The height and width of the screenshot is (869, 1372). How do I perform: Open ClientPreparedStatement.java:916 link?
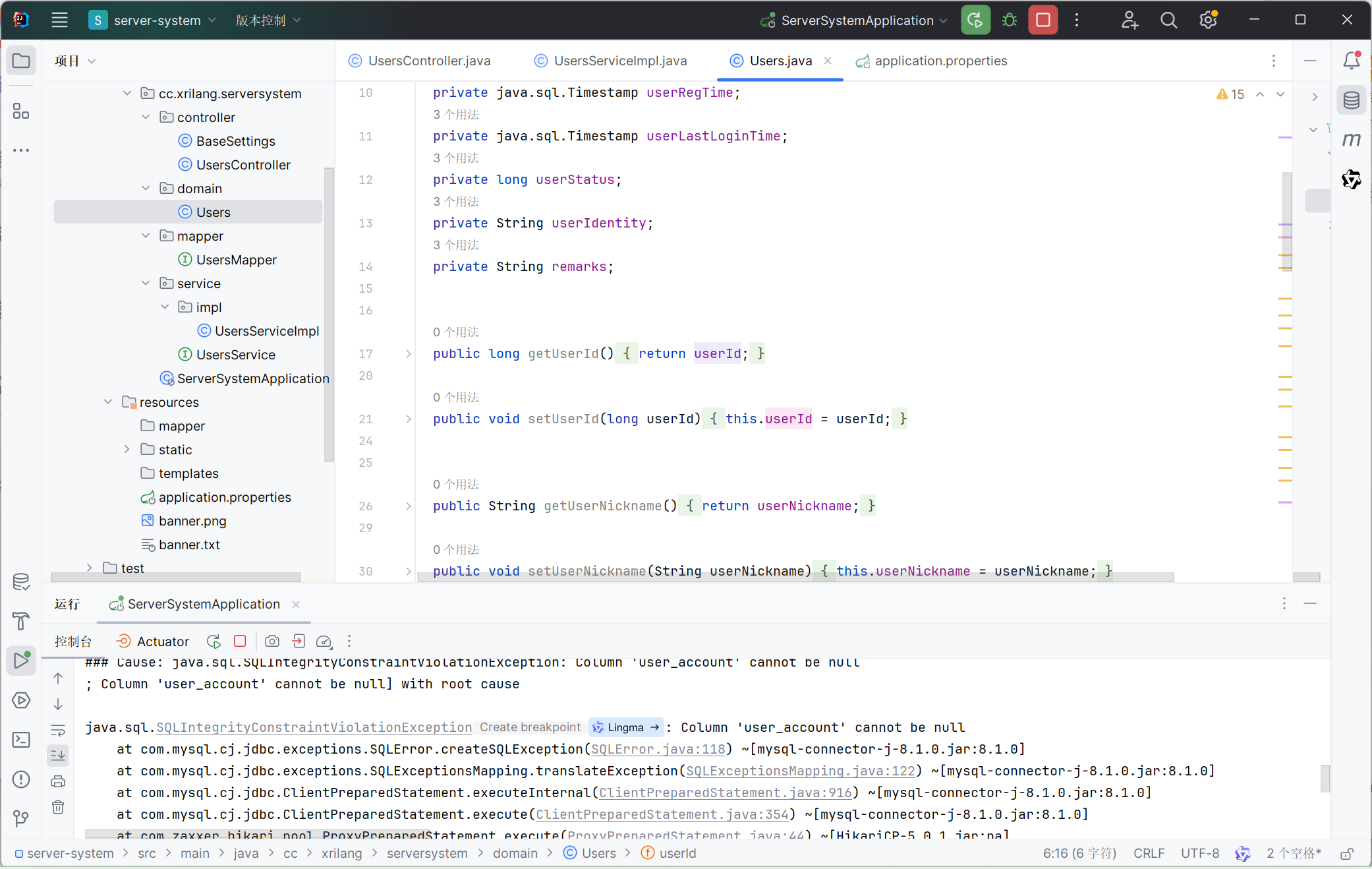click(725, 793)
